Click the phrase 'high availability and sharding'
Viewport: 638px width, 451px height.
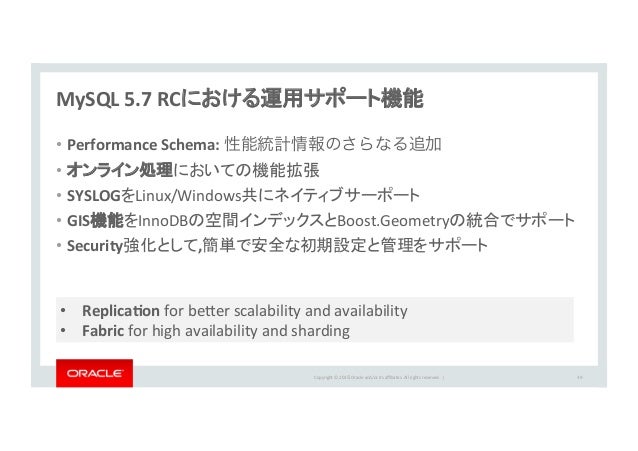251,331
